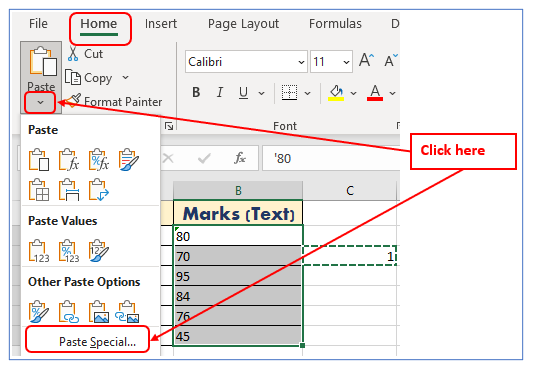The height and width of the screenshot is (368, 533).
Task: Click Decrease Font Size icon
Action: 391,60
